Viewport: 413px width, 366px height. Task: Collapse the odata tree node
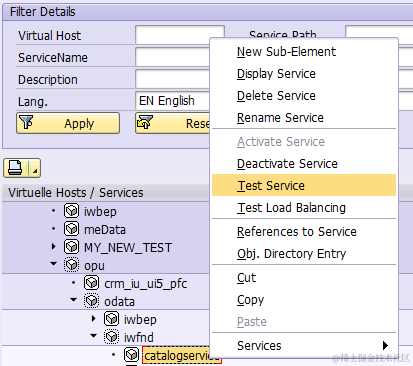[x=74, y=300]
